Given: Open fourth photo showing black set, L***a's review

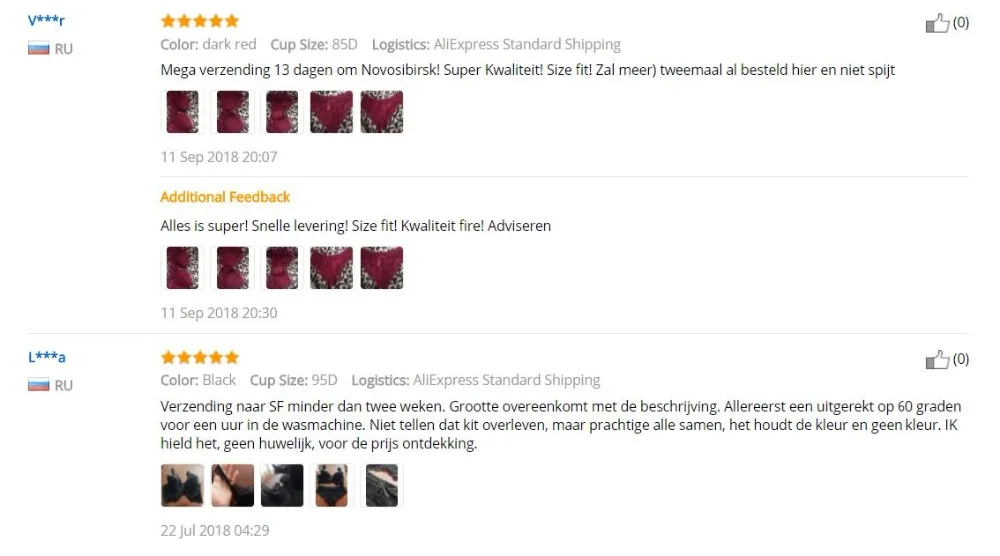Looking at the screenshot, I should coord(332,486).
